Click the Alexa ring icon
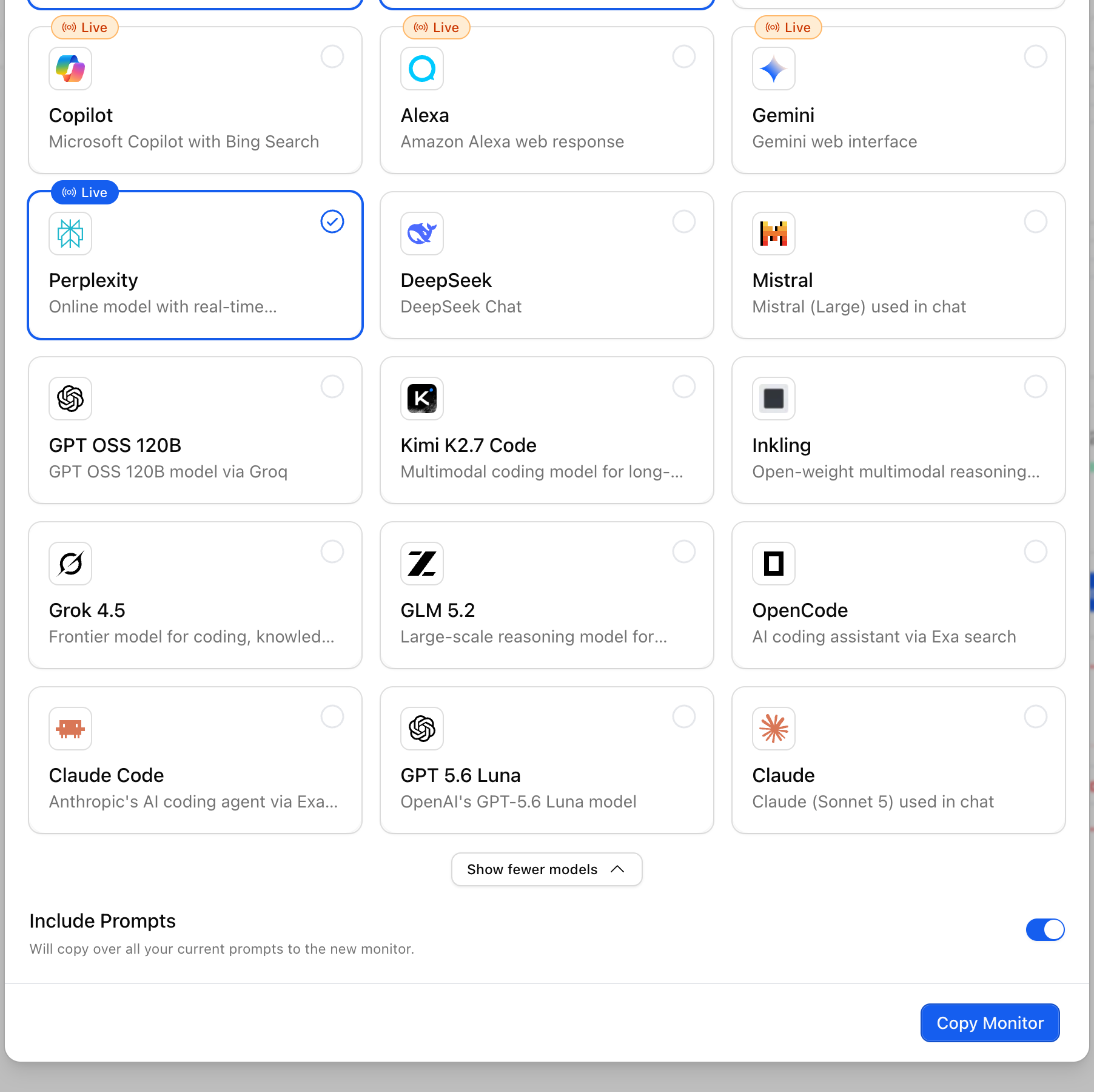 click(422, 69)
